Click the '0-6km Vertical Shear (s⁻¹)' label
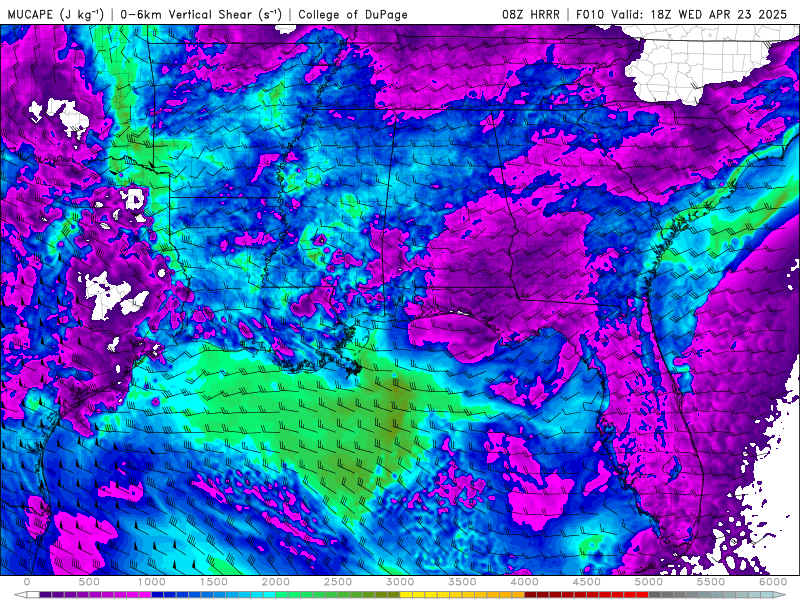 point(201,14)
